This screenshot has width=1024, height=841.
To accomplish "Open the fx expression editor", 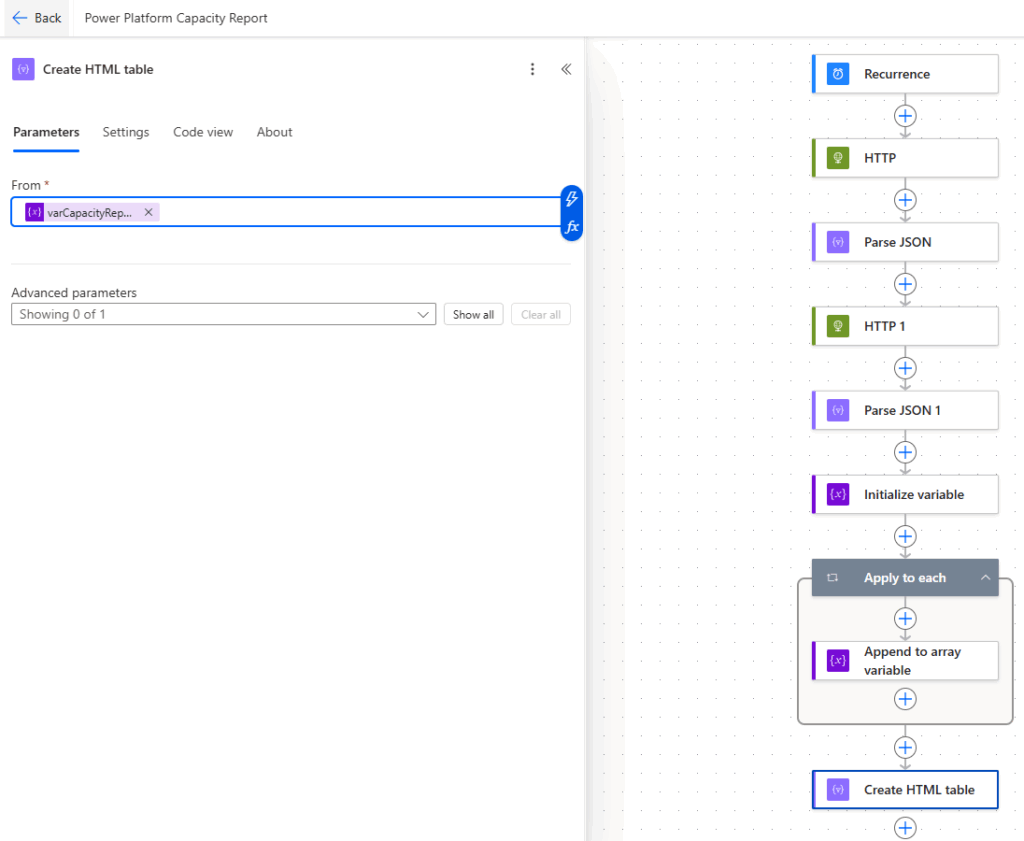I will click(x=571, y=227).
